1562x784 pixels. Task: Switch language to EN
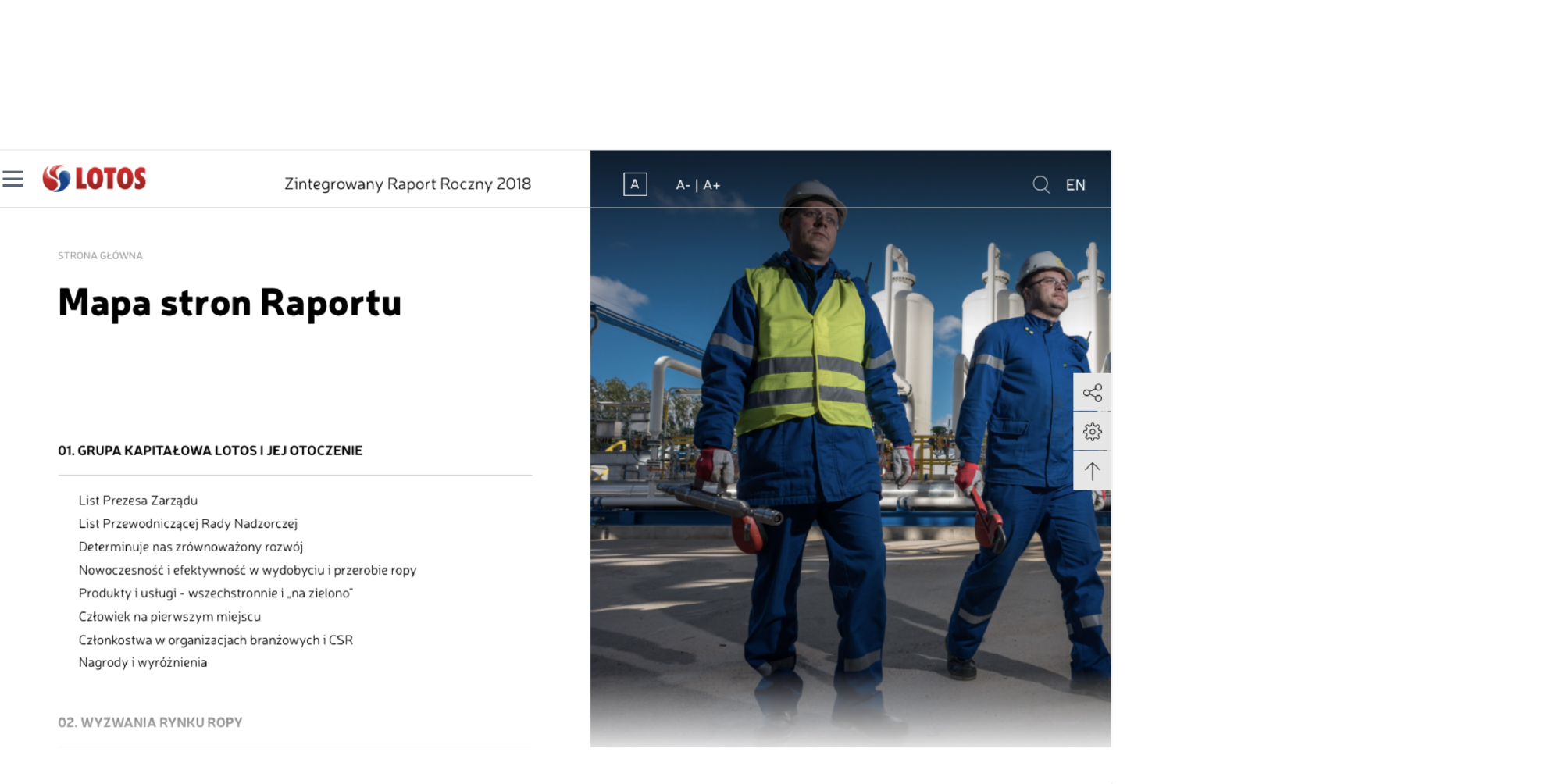(x=1075, y=185)
